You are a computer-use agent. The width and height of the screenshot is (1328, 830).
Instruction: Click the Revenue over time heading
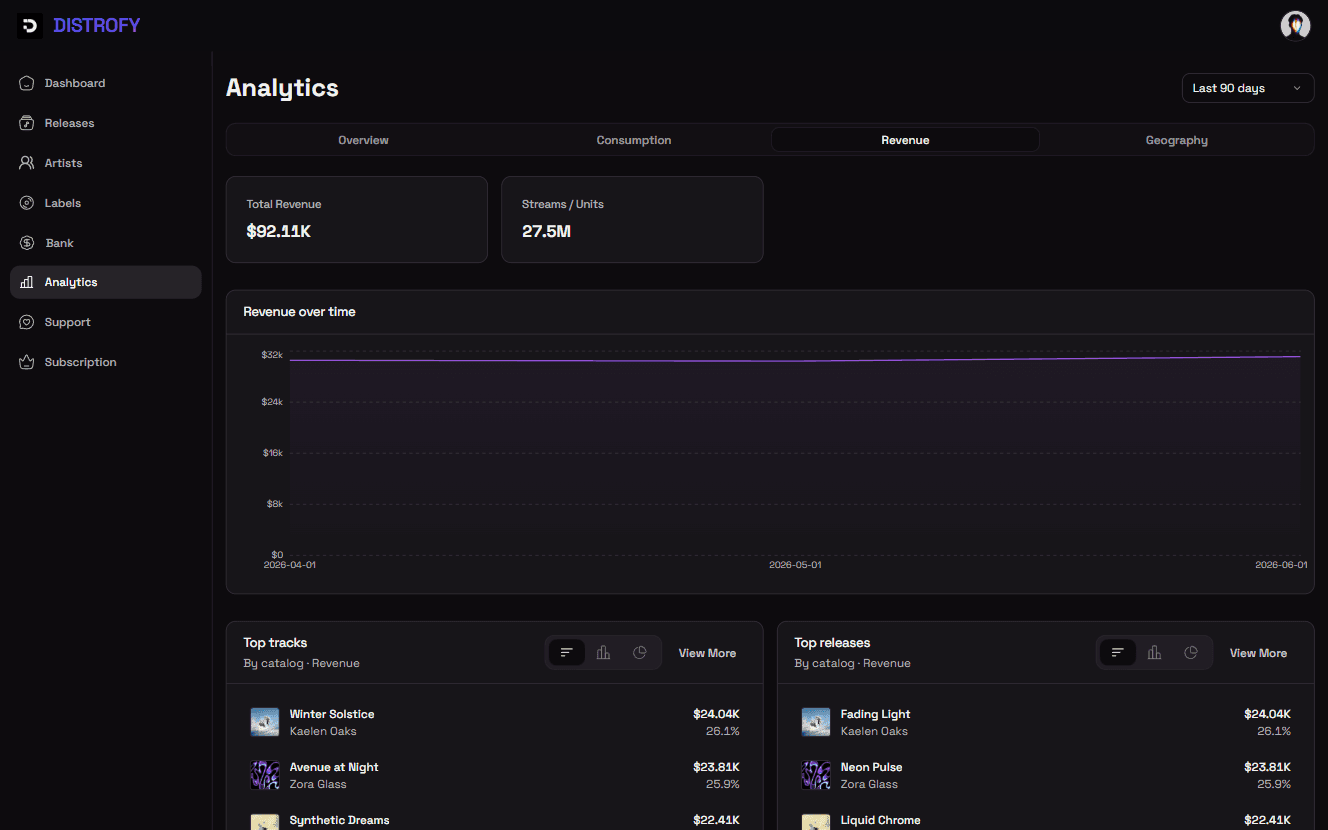(x=300, y=312)
